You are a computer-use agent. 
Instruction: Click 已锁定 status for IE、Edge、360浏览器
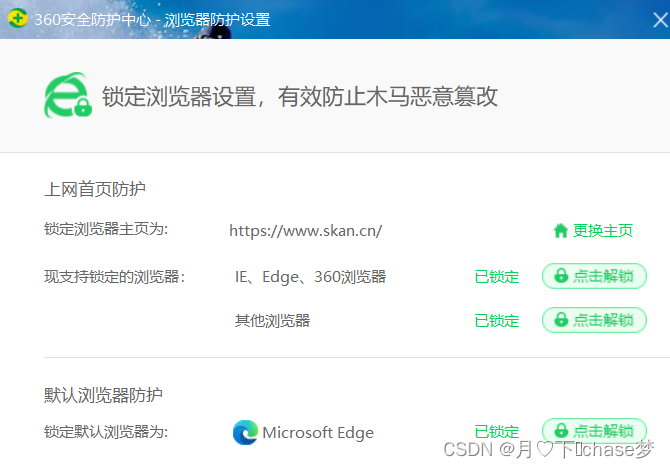pyautogui.click(x=497, y=277)
